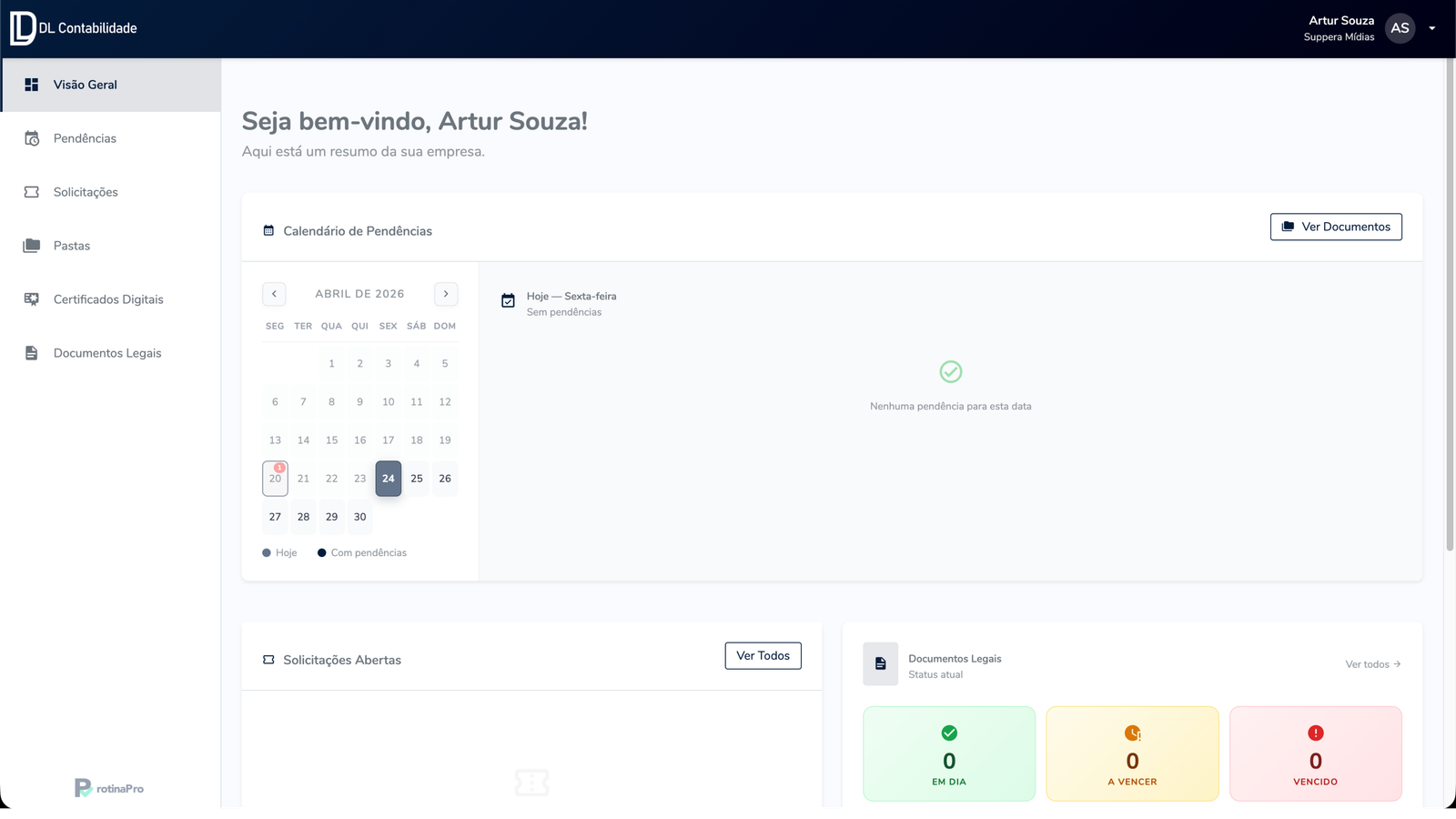The width and height of the screenshot is (1456, 819).
Task: Click the Solicitações ticket icon
Action: pyautogui.click(x=32, y=192)
